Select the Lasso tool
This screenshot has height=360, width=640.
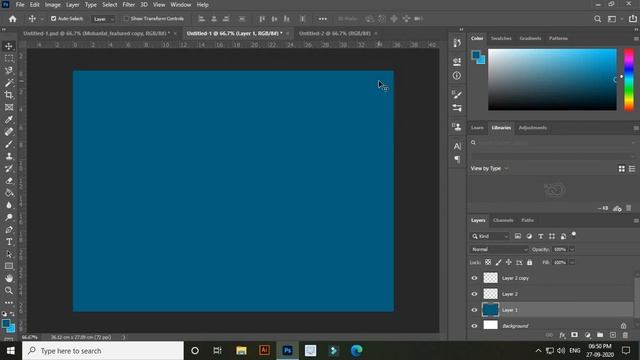point(9,71)
